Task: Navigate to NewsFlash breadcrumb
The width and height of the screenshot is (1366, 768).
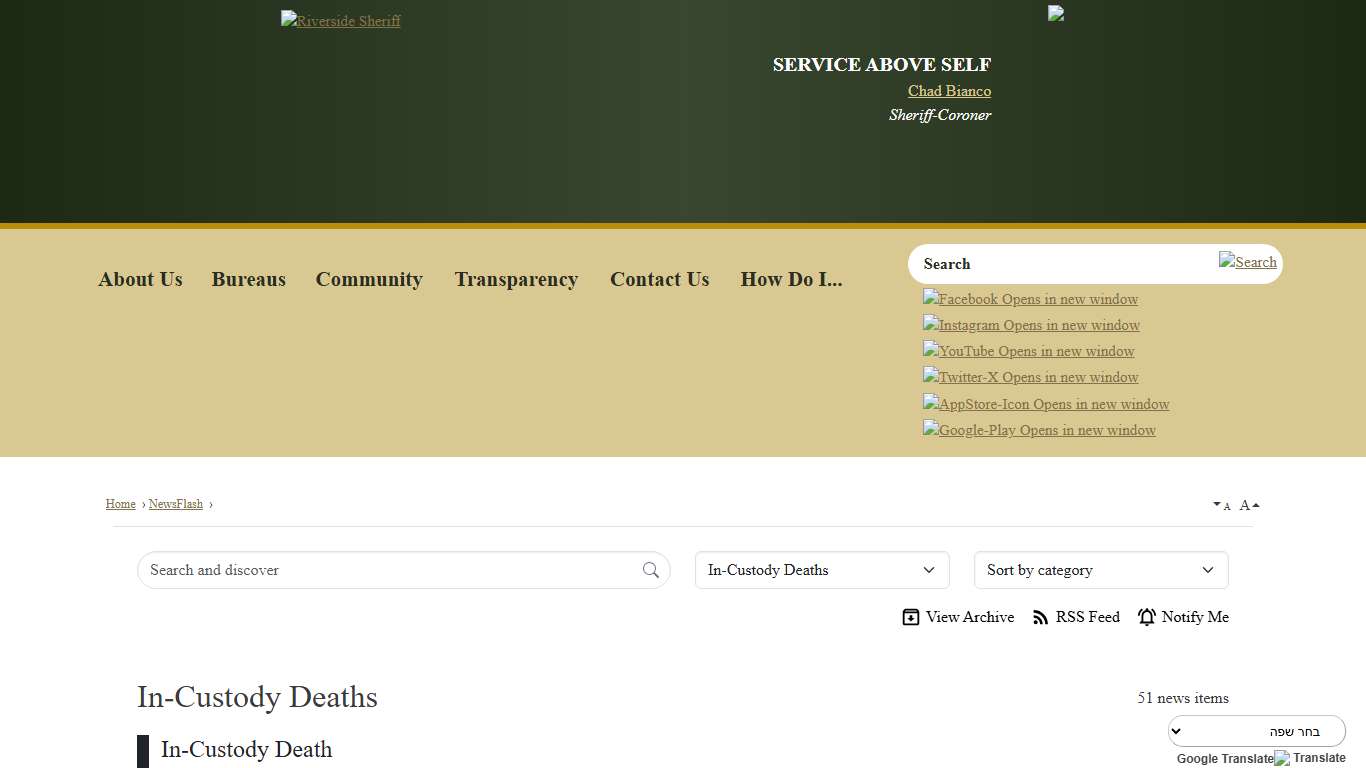Action: coord(176,504)
